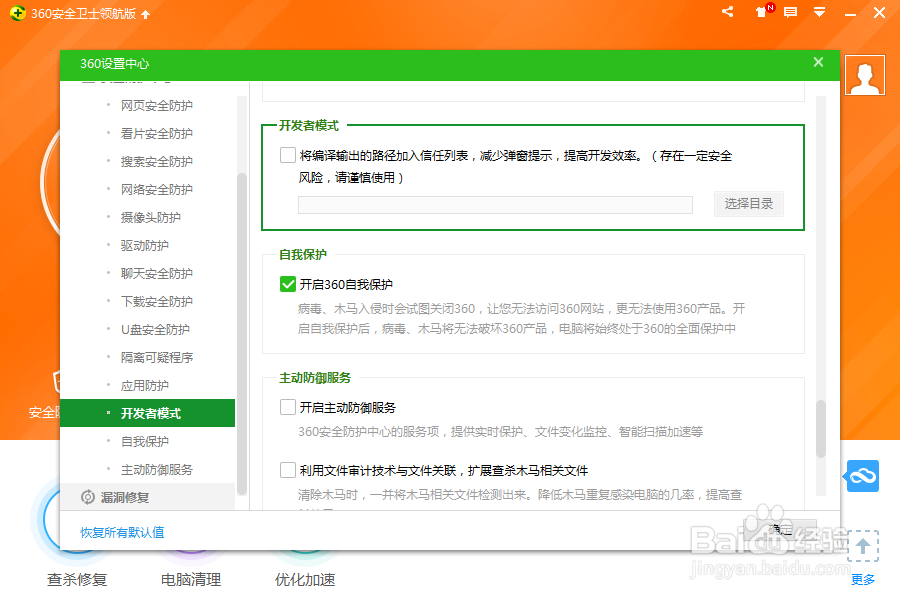Click the settings content vertical scrollbar thumb
Viewport: 900px width, 600px height.
(821, 429)
